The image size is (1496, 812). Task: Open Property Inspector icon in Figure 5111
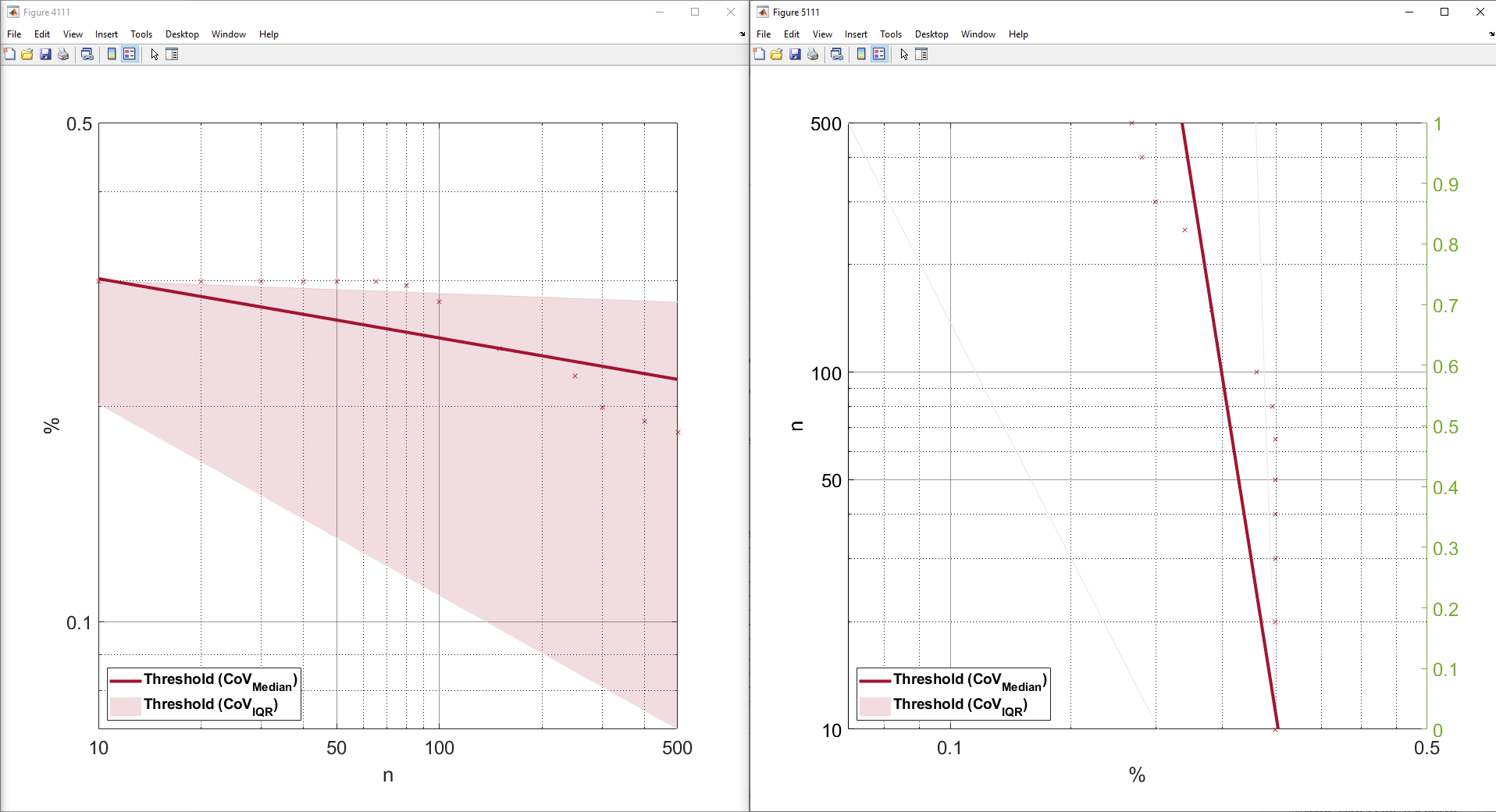click(x=921, y=54)
